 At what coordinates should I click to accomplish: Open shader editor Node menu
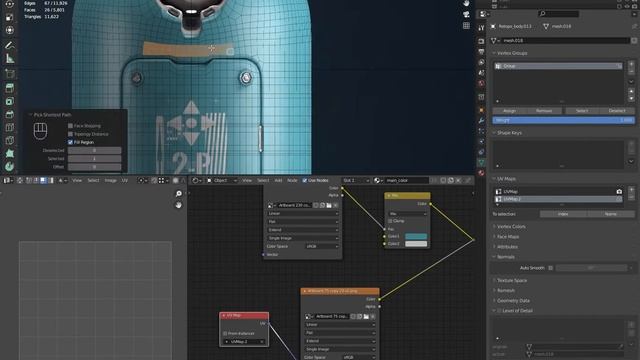(x=292, y=180)
